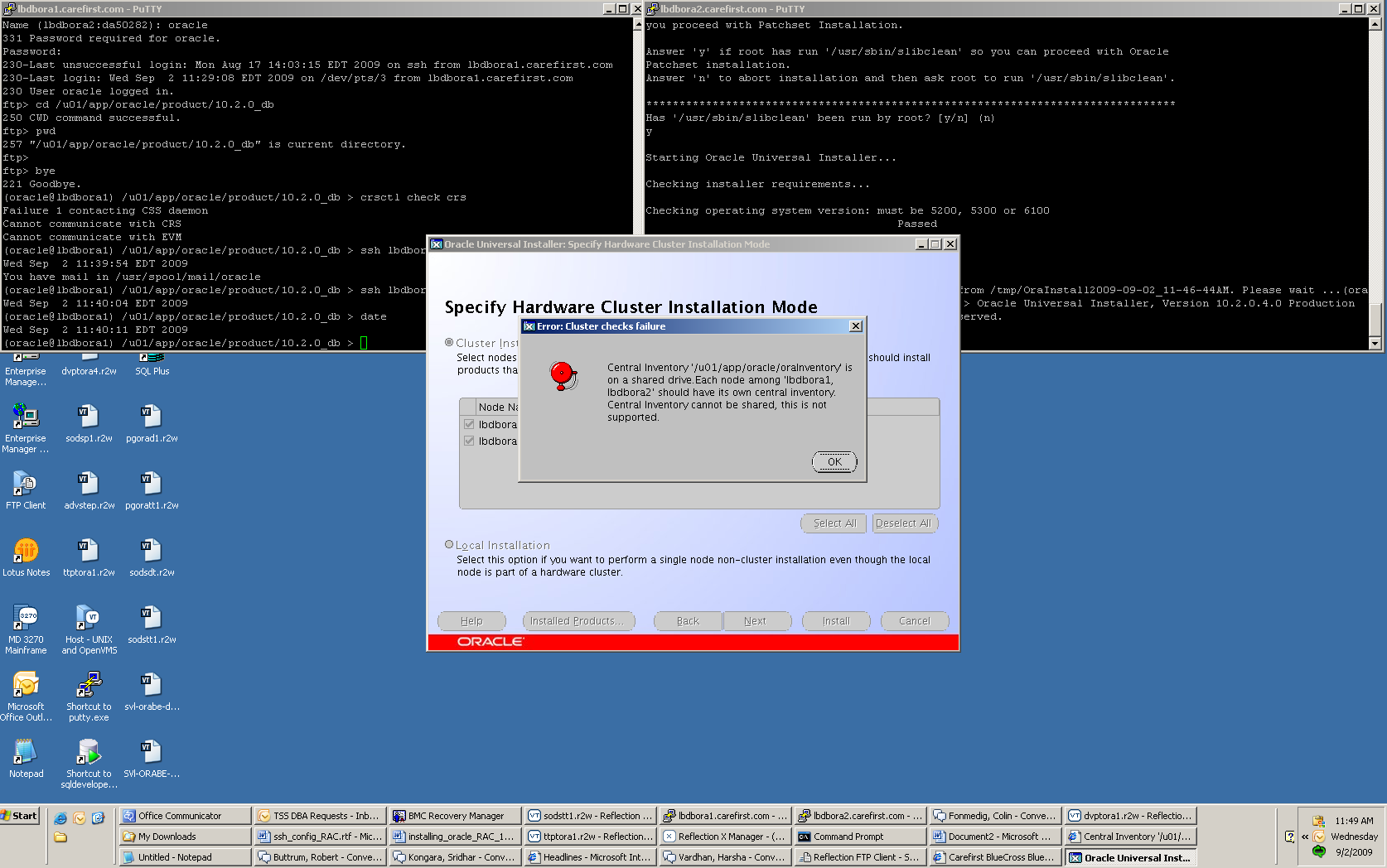Select Local Installation radio button
The width and height of the screenshot is (1387, 868).
click(x=449, y=544)
